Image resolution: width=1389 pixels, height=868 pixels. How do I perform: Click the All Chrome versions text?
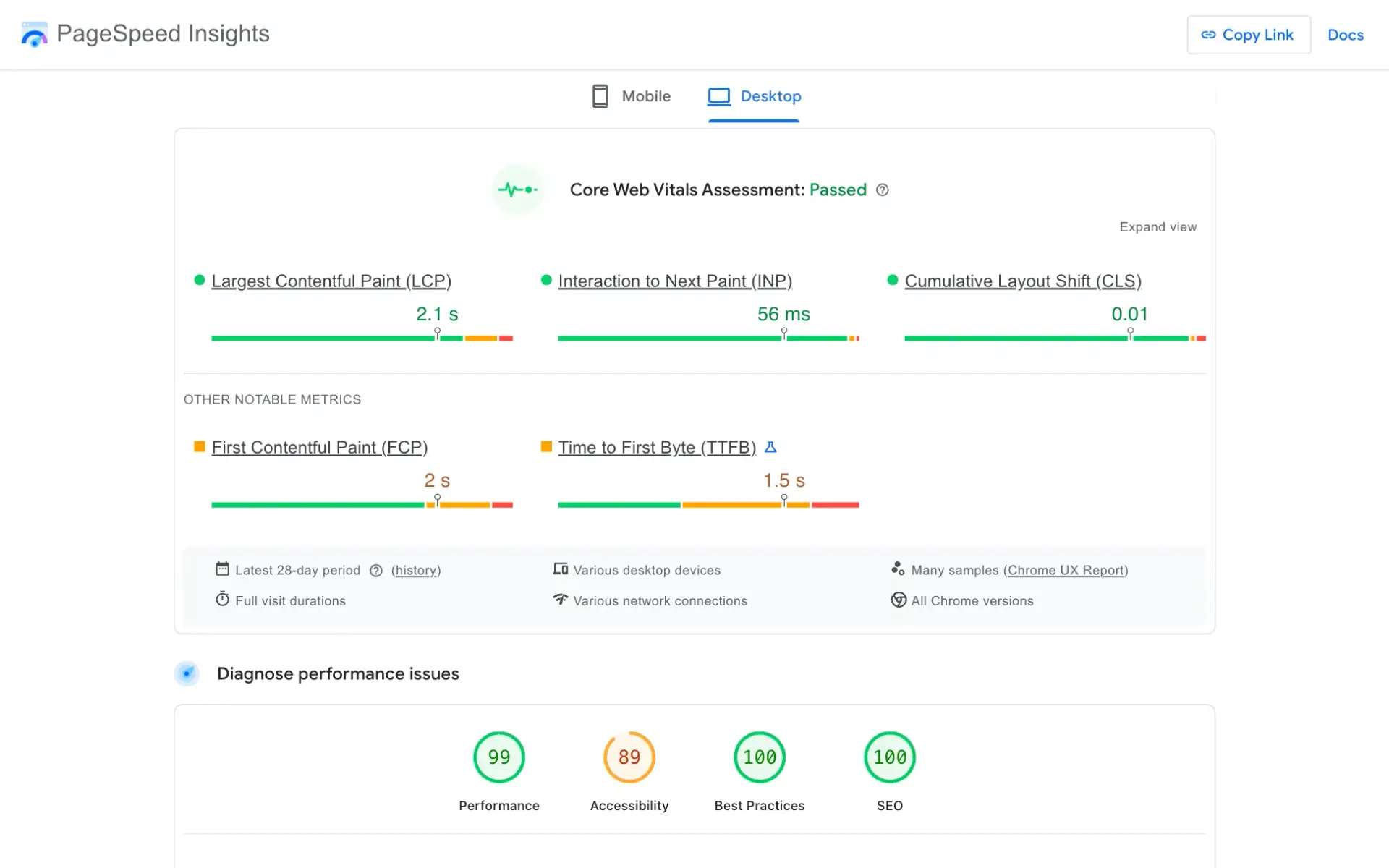(x=972, y=601)
